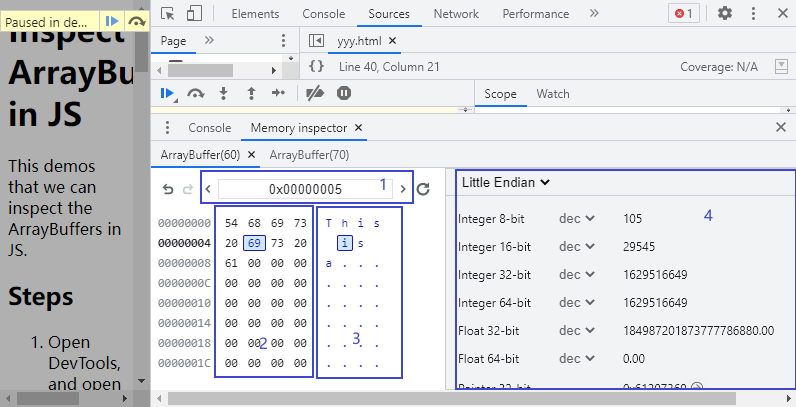Click the error count badge
This screenshot has width=796, height=407.
coord(685,14)
